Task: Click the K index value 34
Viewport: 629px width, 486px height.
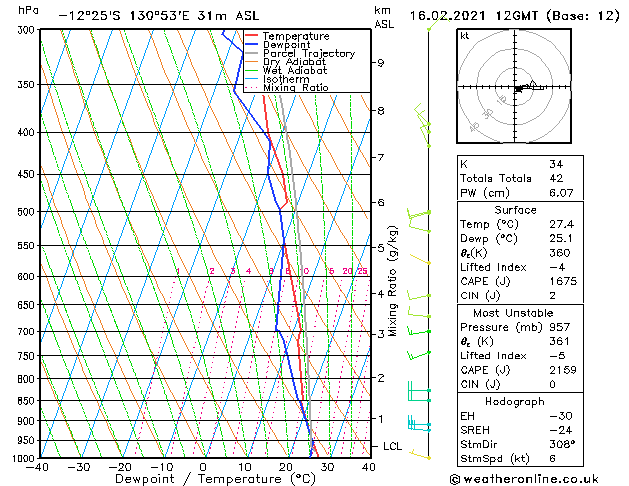Action: (556, 164)
